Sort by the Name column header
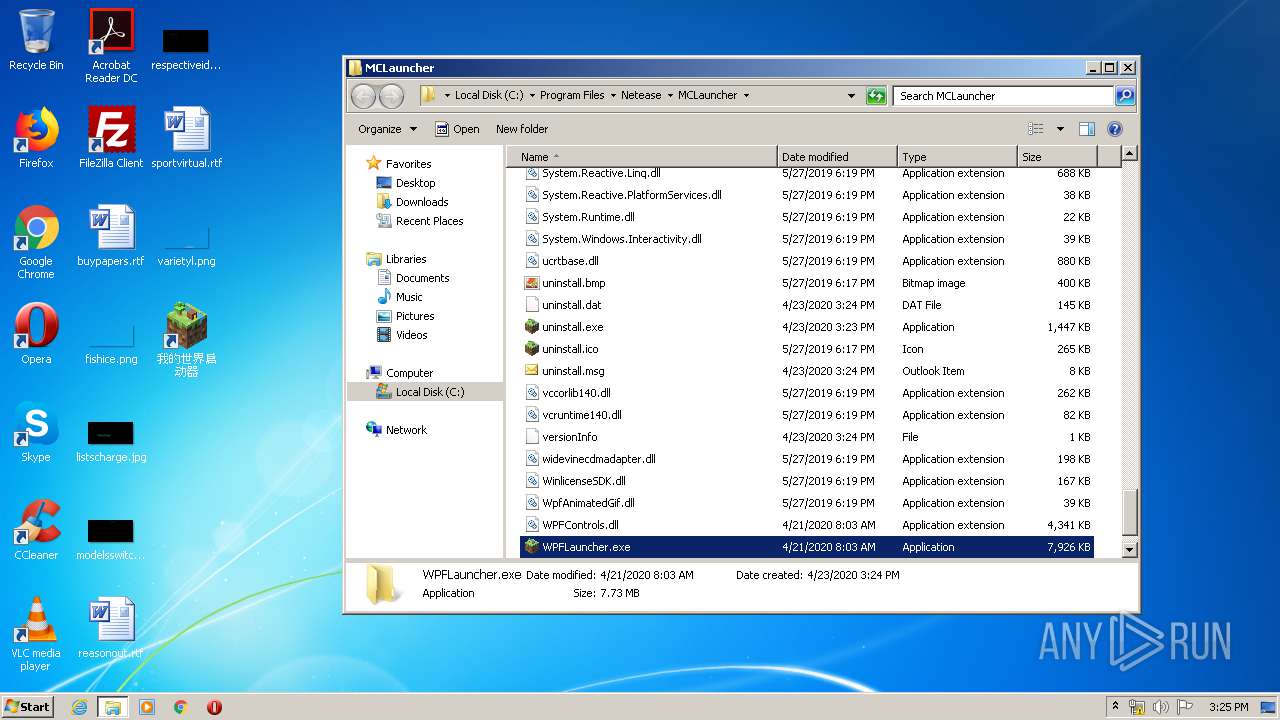Image resolution: width=1280 pixels, height=720 pixels. point(641,157)
